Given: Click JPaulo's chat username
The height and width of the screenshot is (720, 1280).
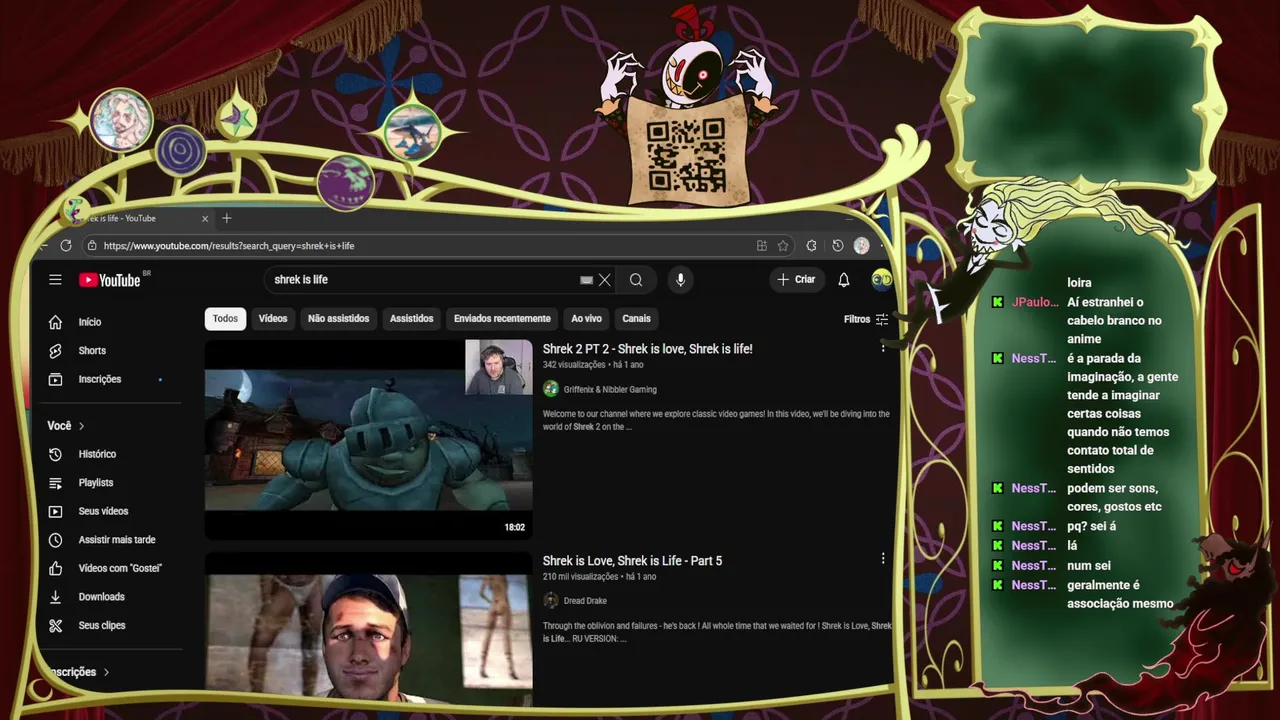Looking at the screenshot, I should (x=1035, y=302).
